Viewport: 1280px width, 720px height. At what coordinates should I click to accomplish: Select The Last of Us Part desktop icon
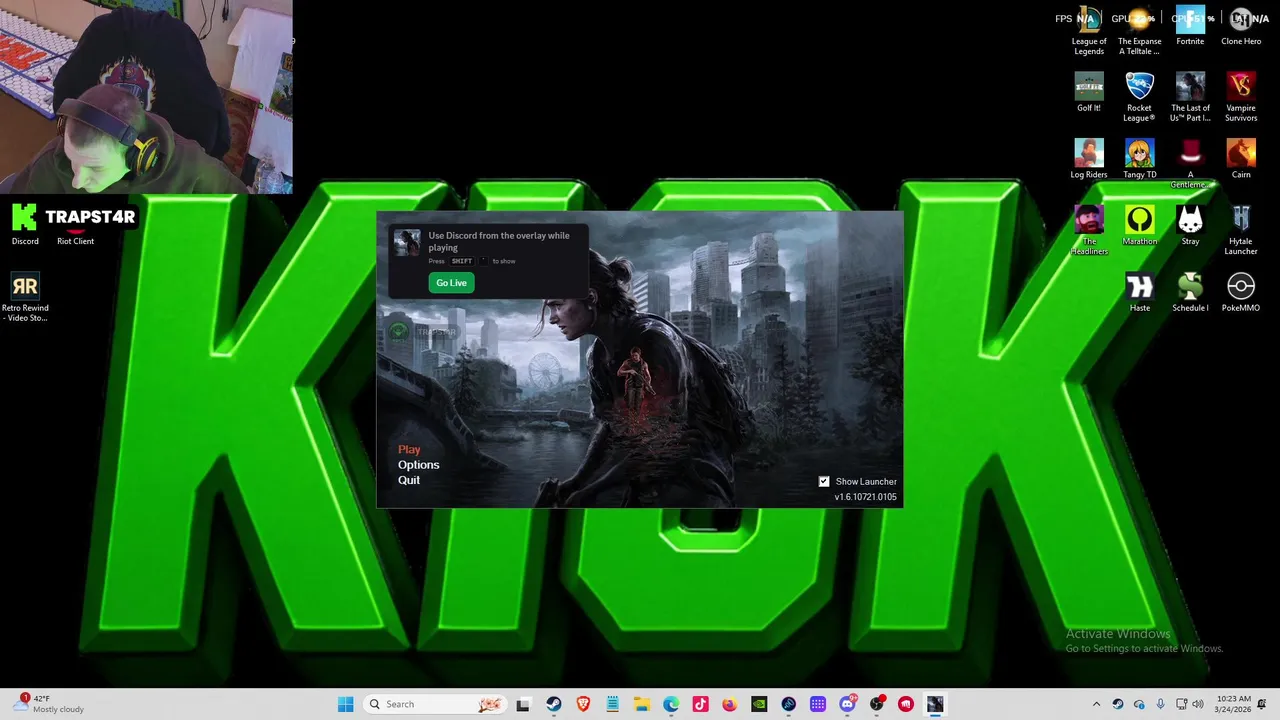[x=1190, y=97]
